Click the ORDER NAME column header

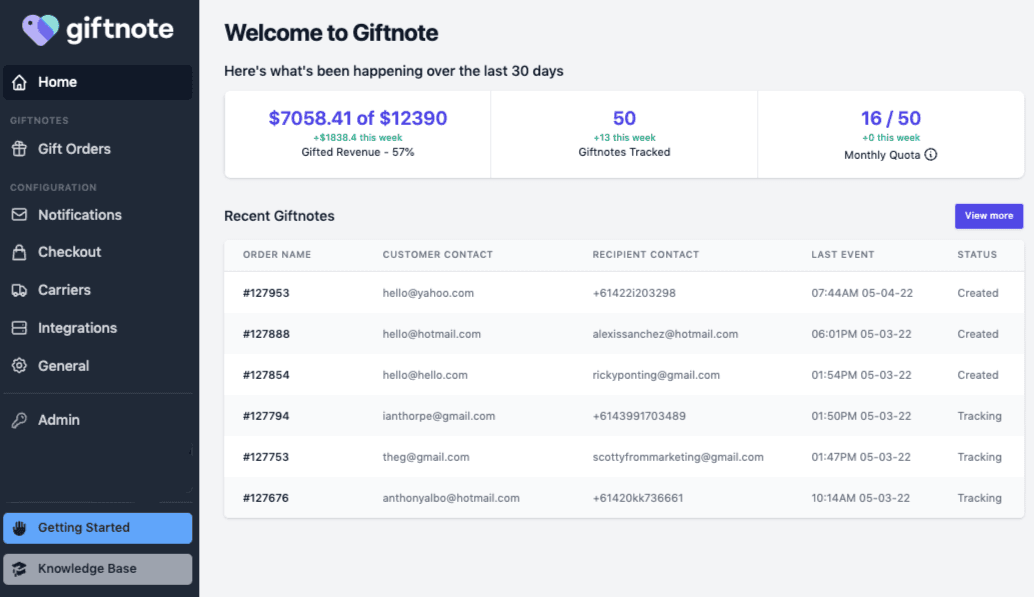277,255
